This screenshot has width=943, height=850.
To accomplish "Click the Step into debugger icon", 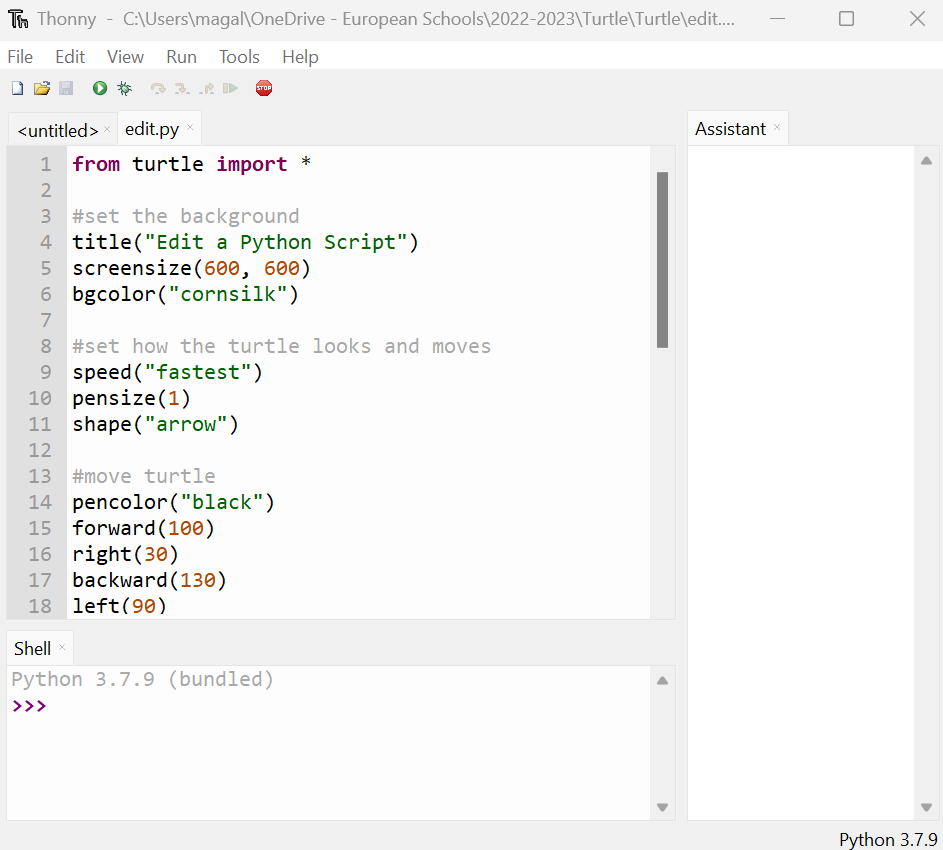I will (182, 88).
